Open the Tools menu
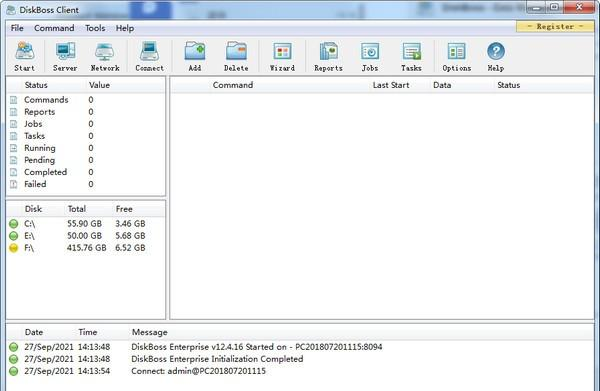This screenshot has width=600, height=391. [95, 28]
